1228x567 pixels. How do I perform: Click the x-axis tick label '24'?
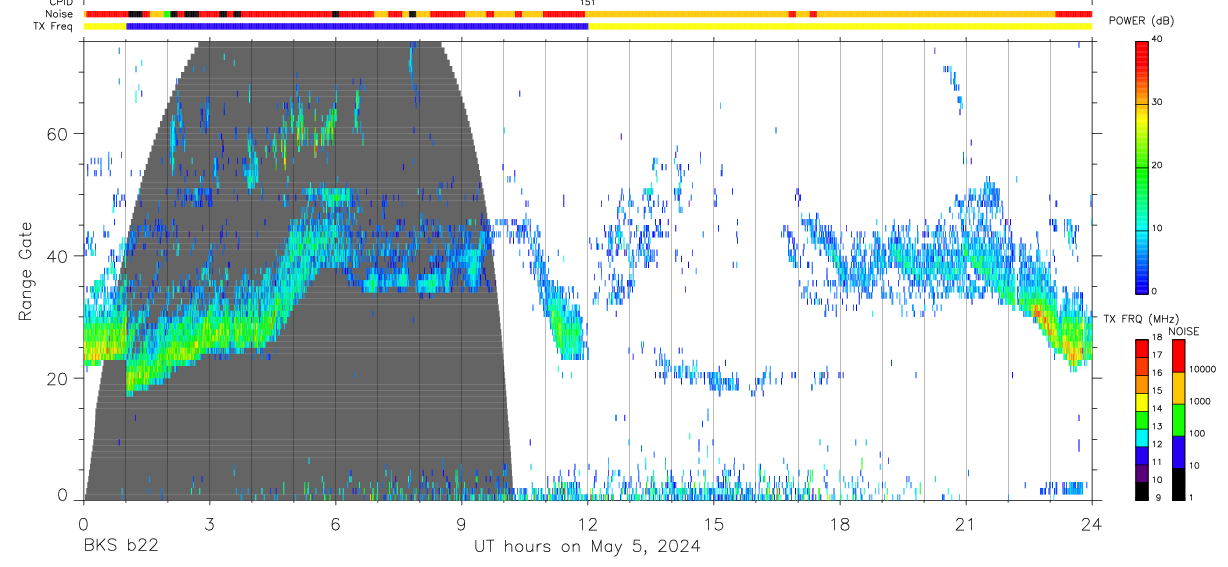[x=1091, y=524]
